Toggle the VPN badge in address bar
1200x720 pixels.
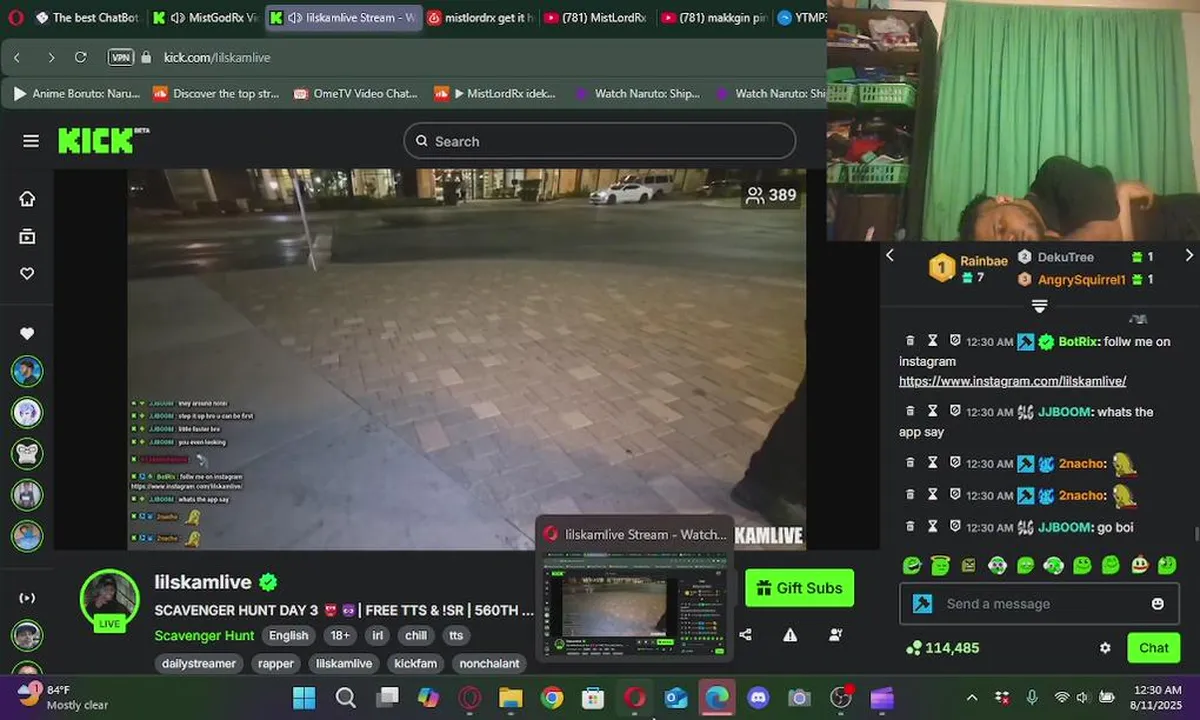point(121,57)
